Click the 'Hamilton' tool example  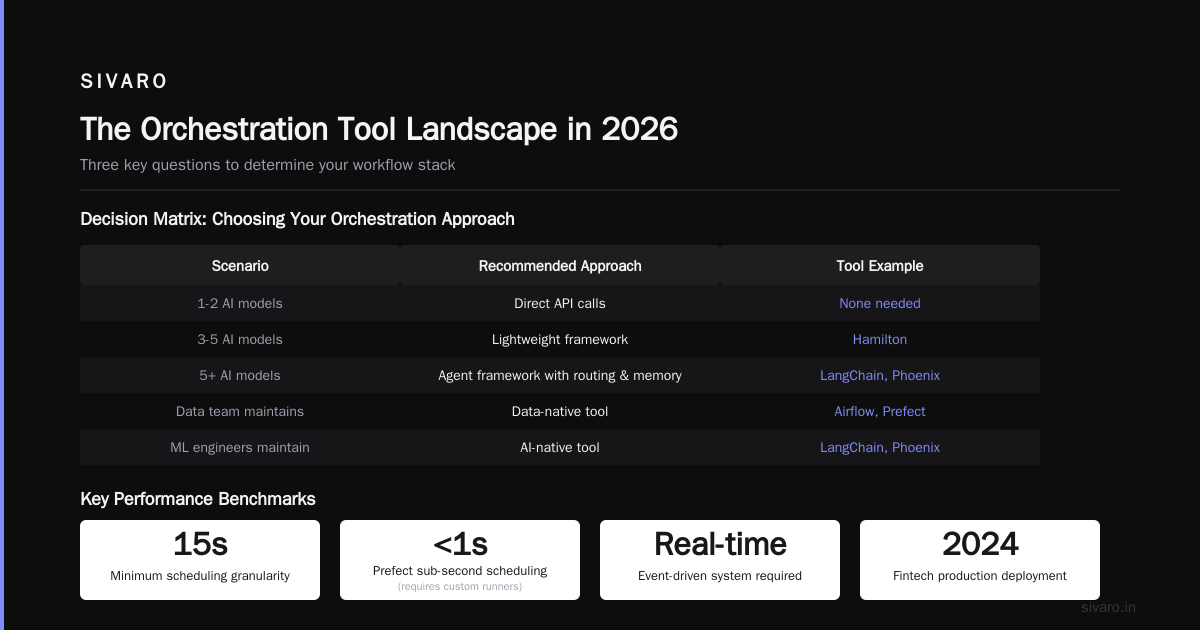(880, 339)
